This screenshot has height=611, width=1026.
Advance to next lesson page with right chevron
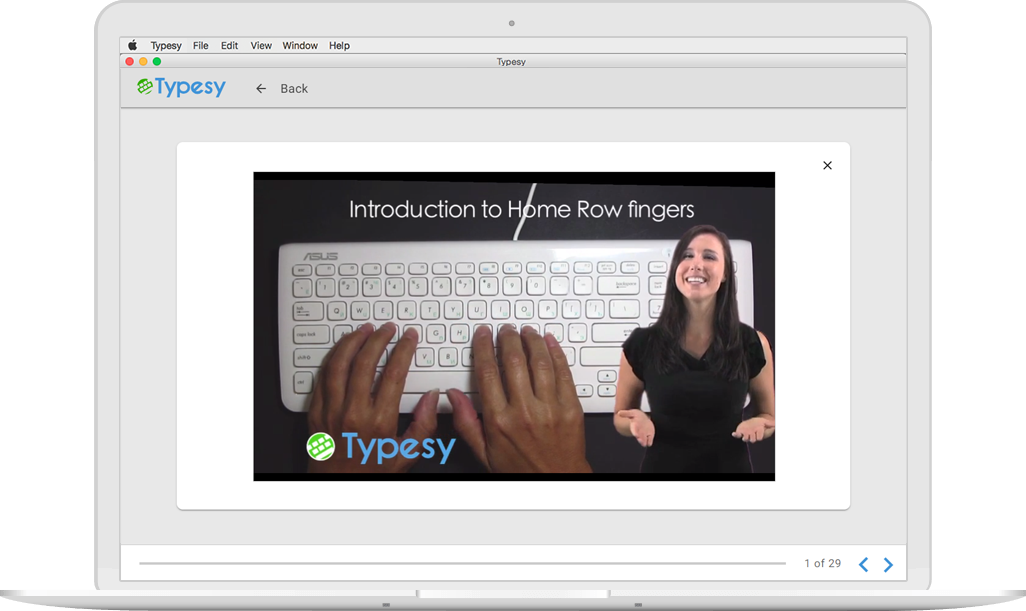click(x=888, y=564)
